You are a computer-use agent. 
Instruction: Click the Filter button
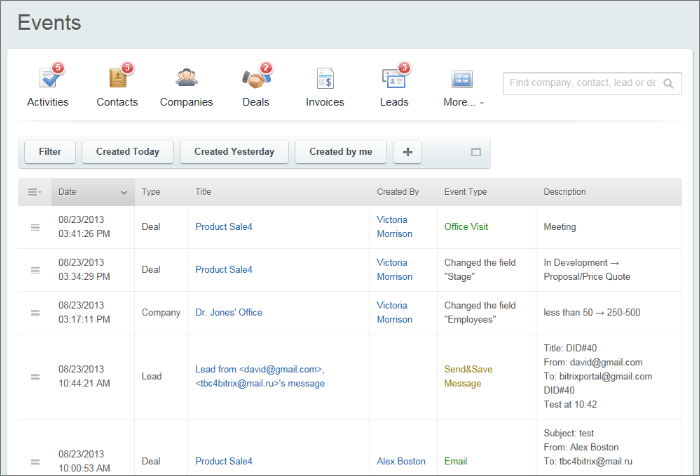coord(50,152)
